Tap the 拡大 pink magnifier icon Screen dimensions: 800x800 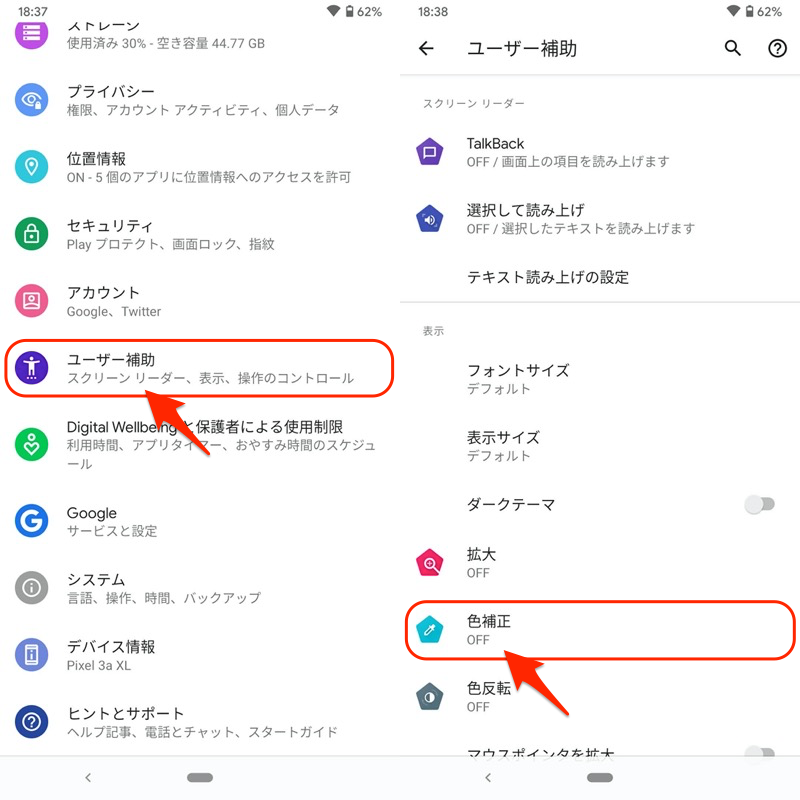(430, 563)
